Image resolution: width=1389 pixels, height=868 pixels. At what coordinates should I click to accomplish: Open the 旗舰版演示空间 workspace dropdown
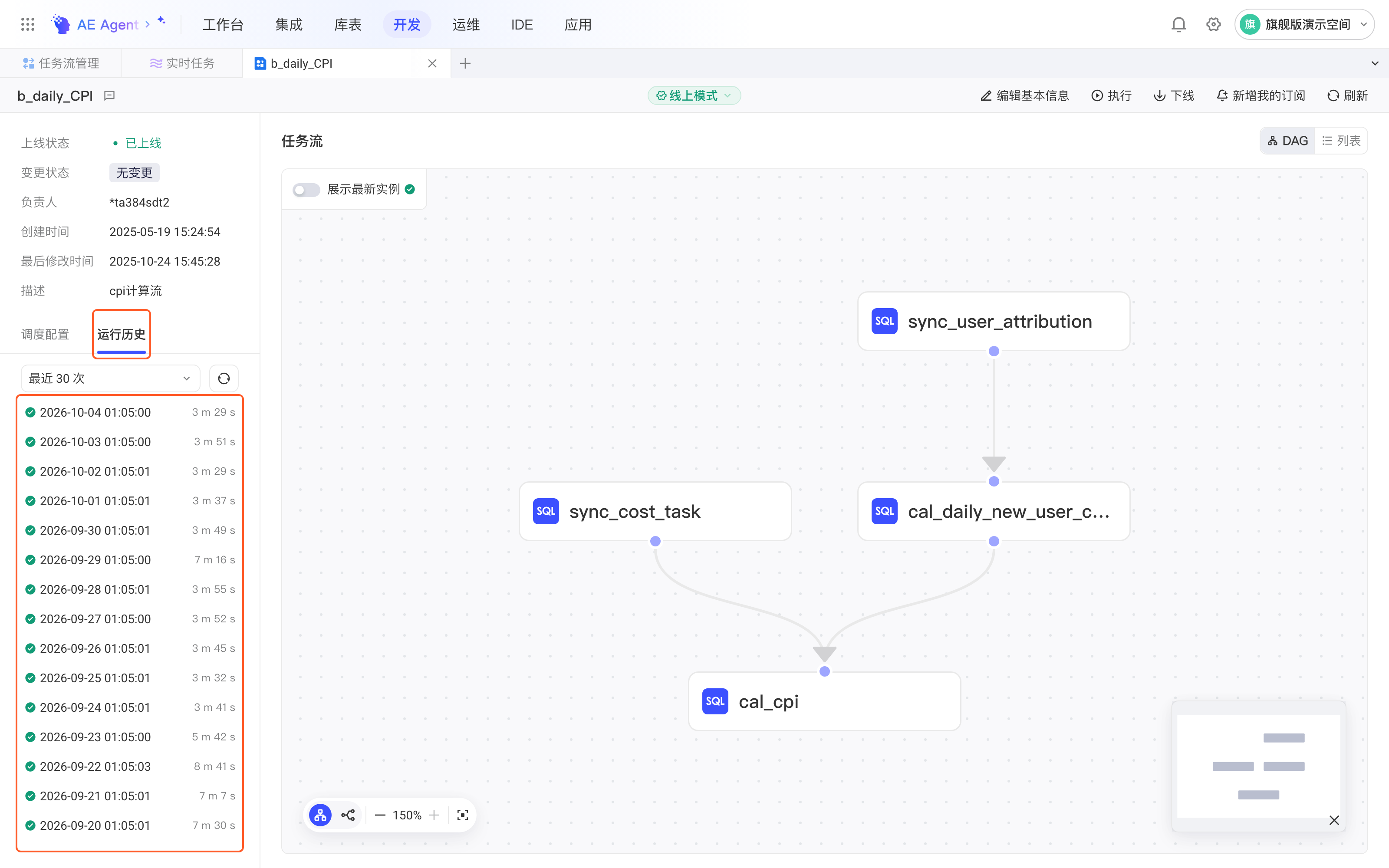[x=1304, y=24]
